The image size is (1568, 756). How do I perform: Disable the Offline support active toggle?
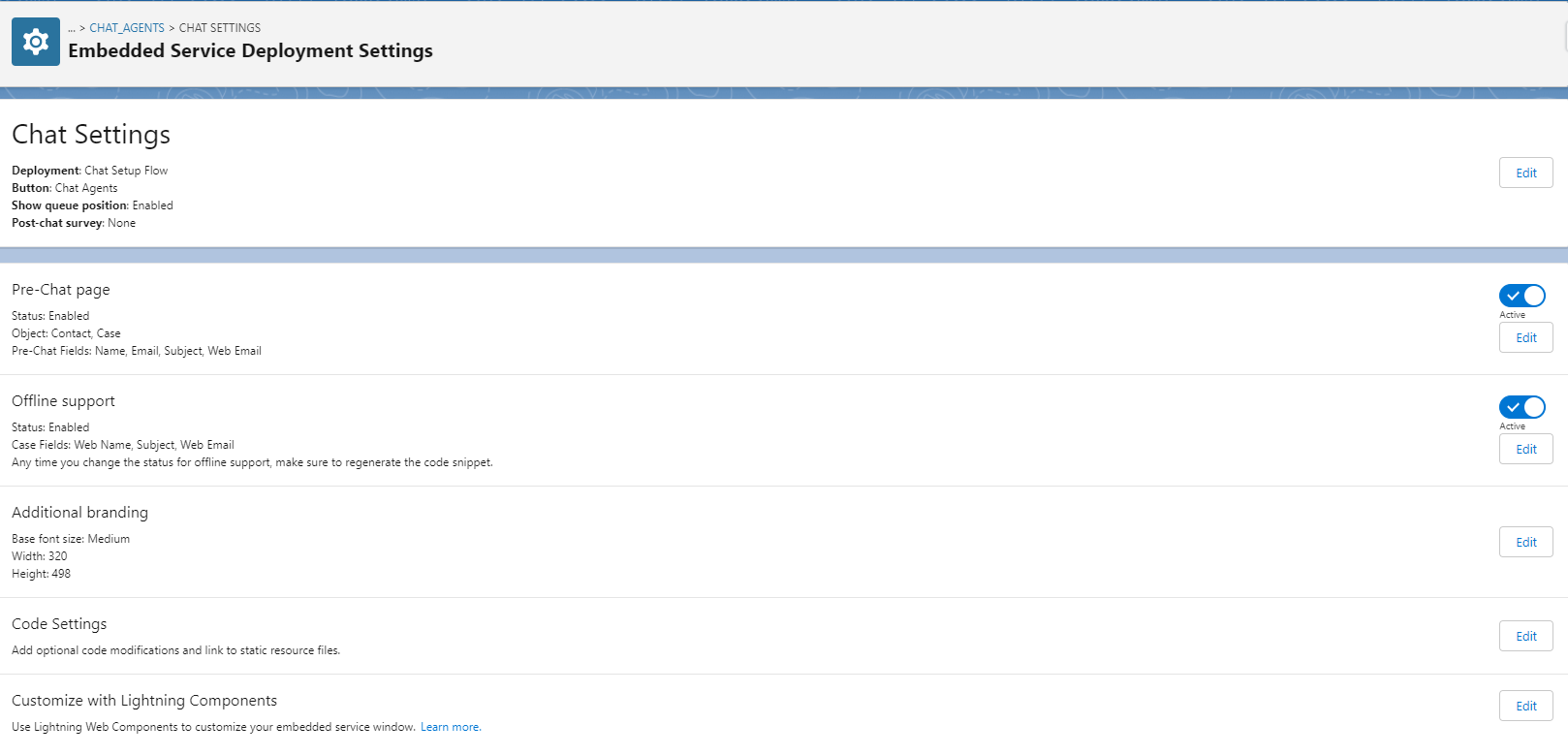pyautogui.click(x=1521, y=407)
